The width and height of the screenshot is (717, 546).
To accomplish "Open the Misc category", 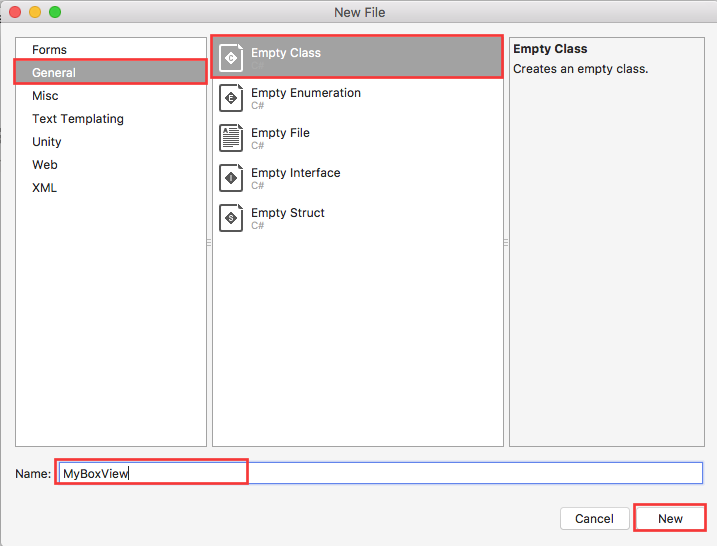I will 45,96.
